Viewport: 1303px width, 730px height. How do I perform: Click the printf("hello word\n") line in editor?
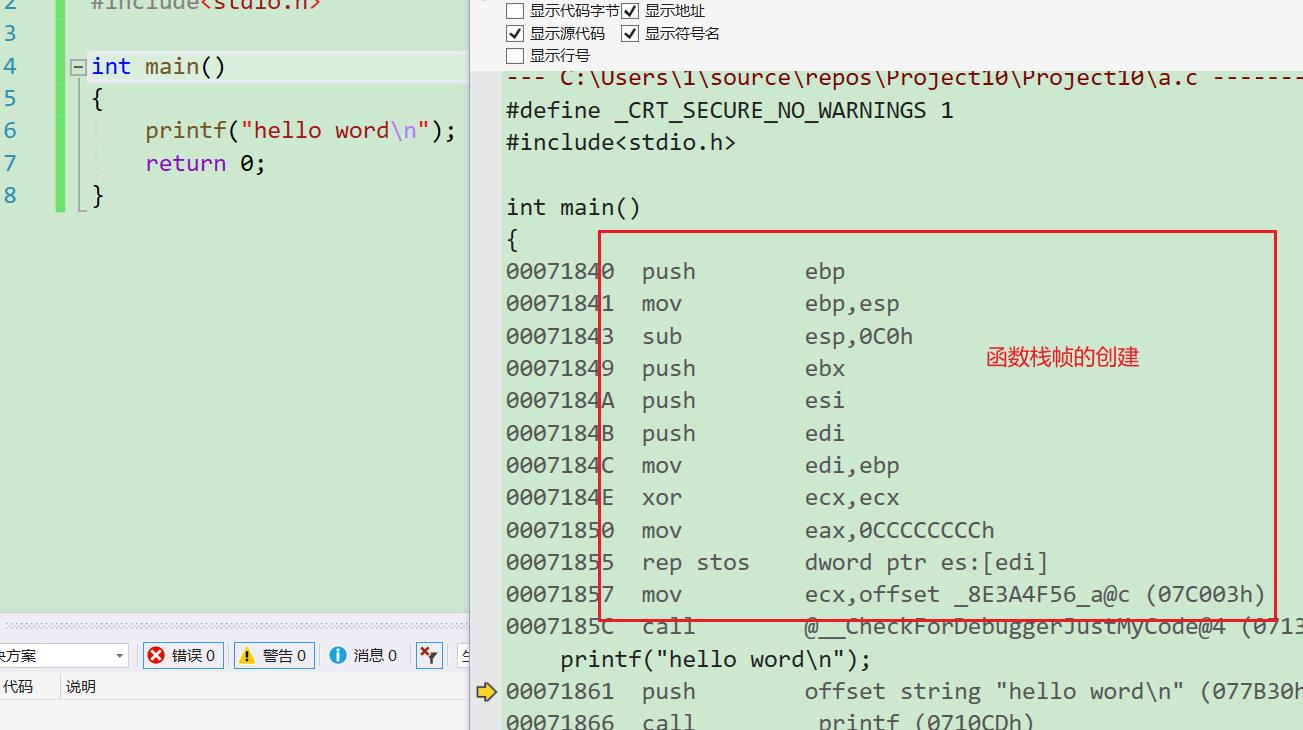300,131
